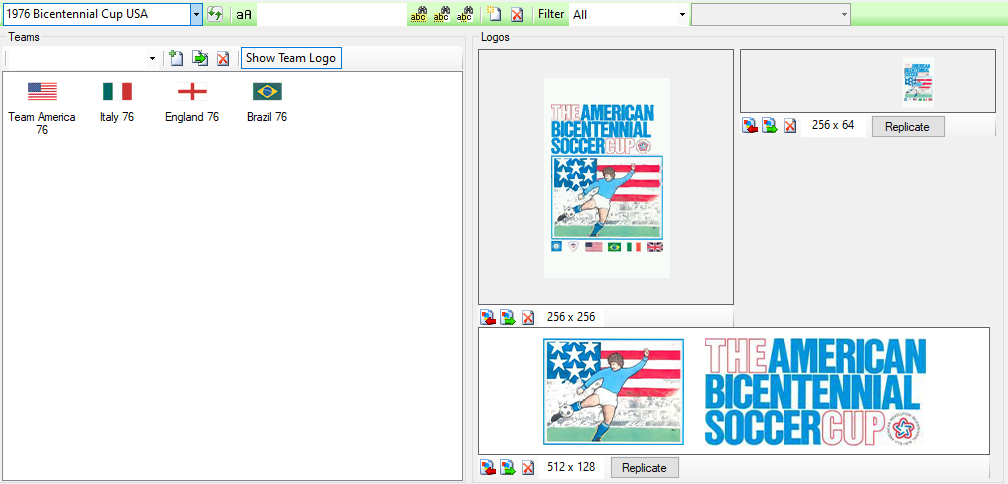Open the Filter All dropdown

tap(681, 14)
